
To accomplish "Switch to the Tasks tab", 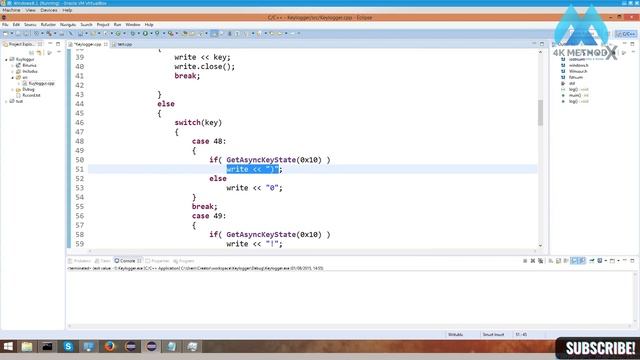I will [102, 261].
